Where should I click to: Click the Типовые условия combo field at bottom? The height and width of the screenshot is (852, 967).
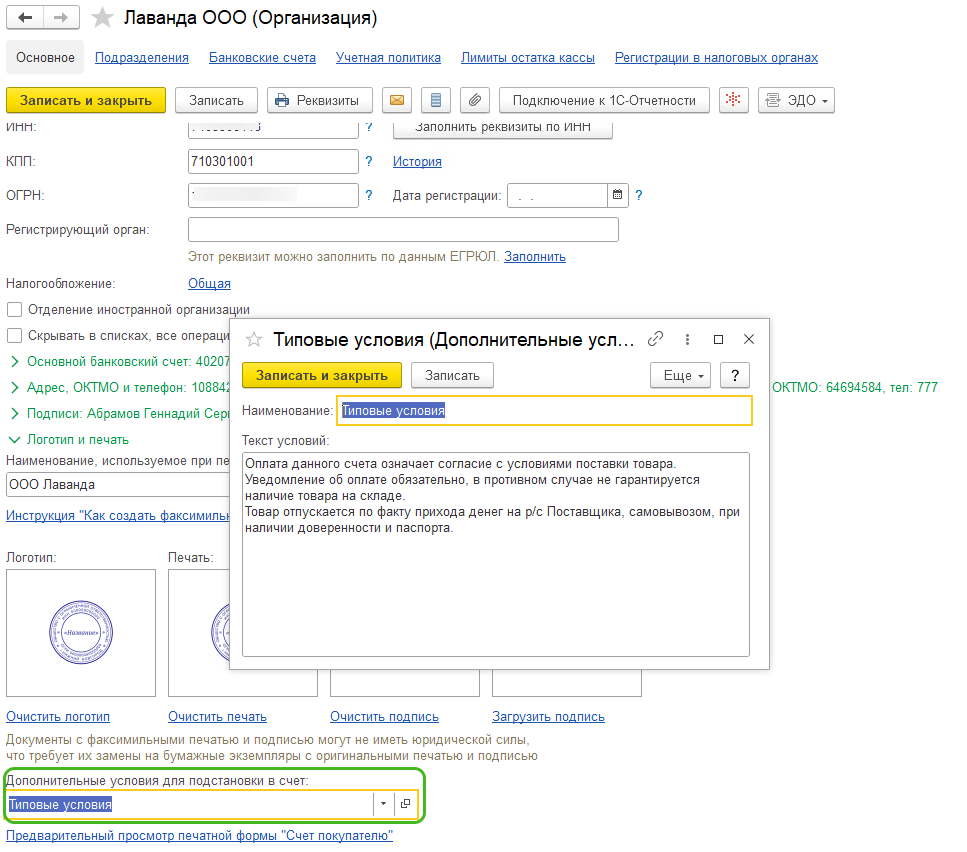pyautogui.click(x=189, y=804)
